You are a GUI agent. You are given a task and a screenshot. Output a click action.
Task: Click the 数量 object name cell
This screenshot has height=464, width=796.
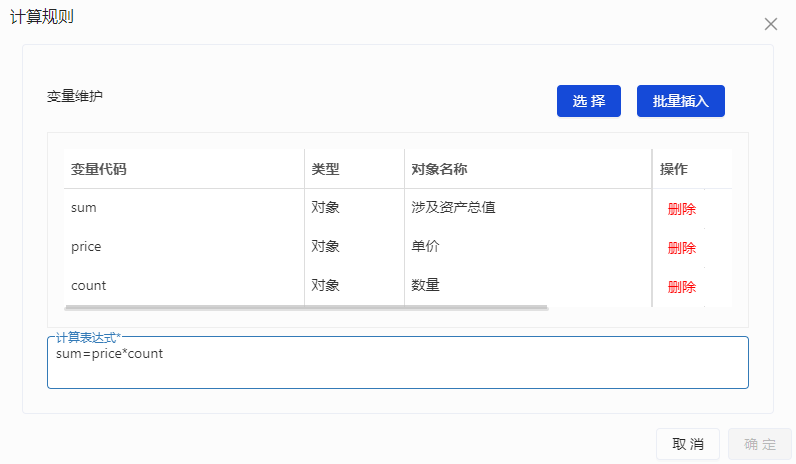click(x=425, y=285)
